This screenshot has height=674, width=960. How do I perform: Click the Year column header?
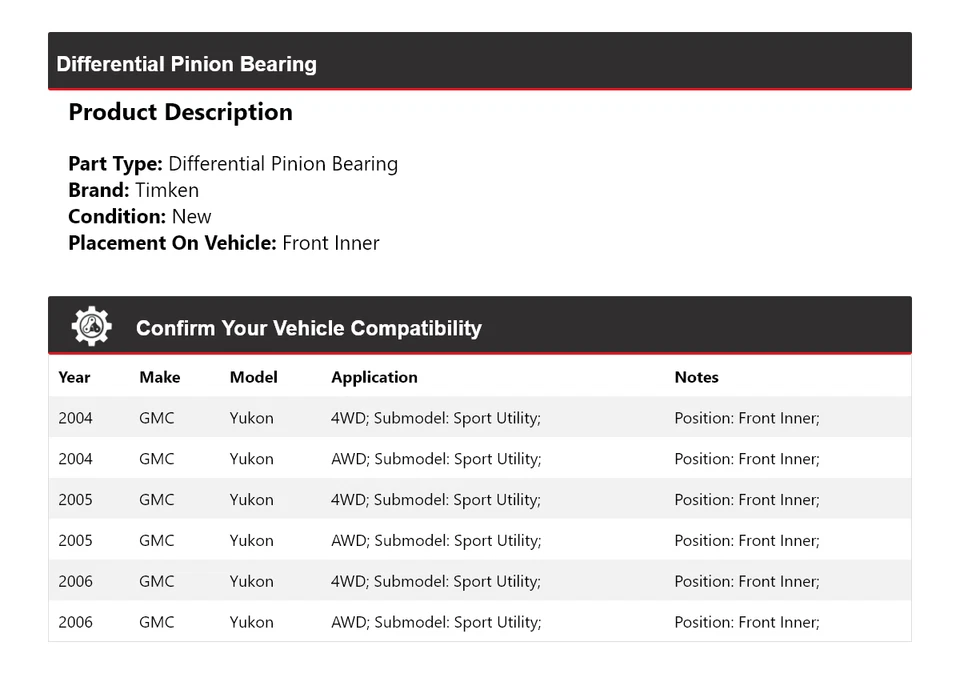click(x=74, y=377)
